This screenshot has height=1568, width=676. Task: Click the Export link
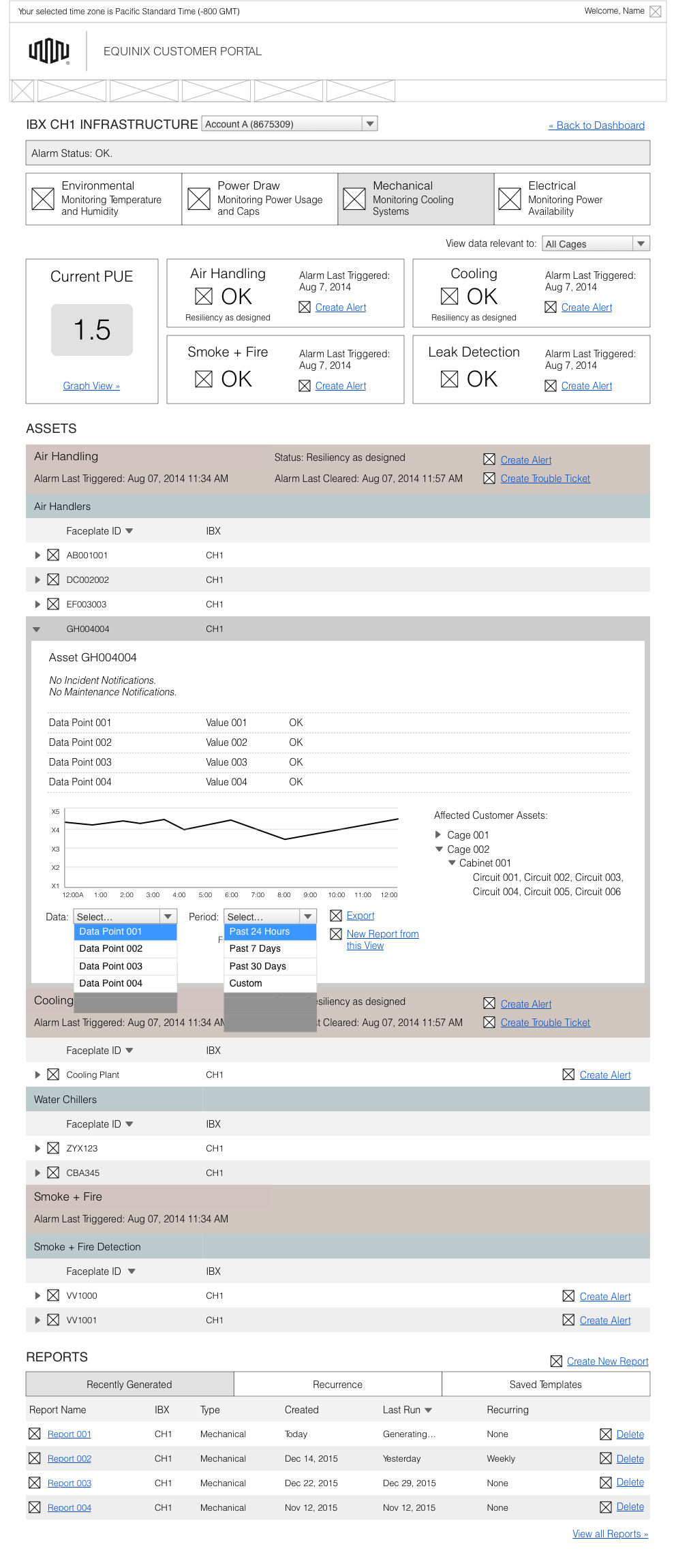point(360,916)
